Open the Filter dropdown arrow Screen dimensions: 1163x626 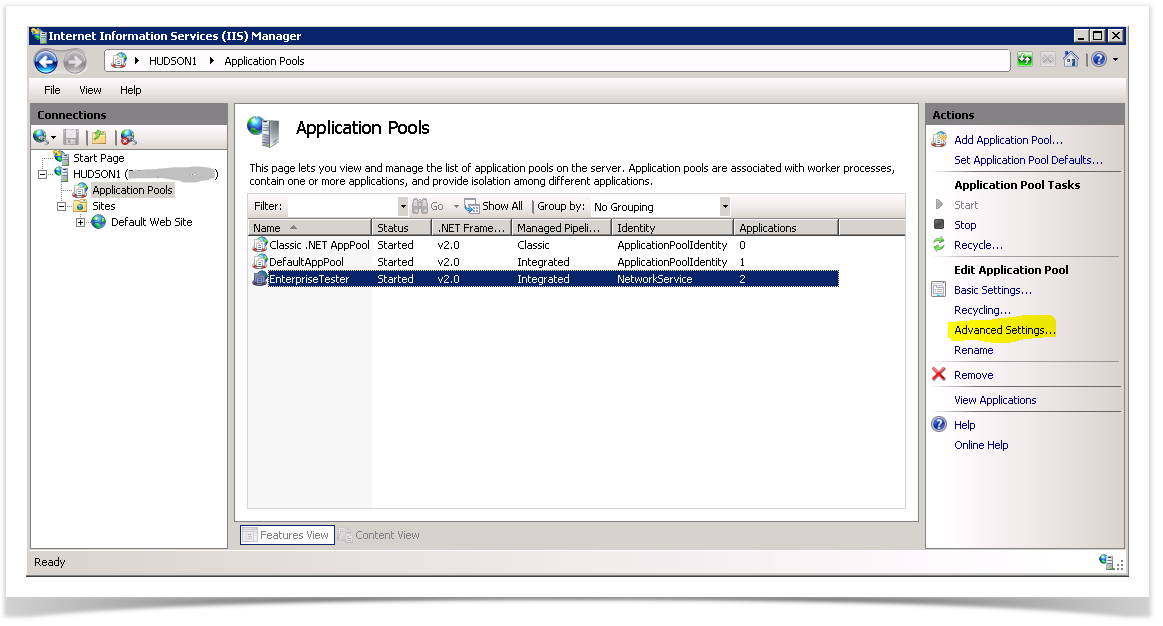403,207
